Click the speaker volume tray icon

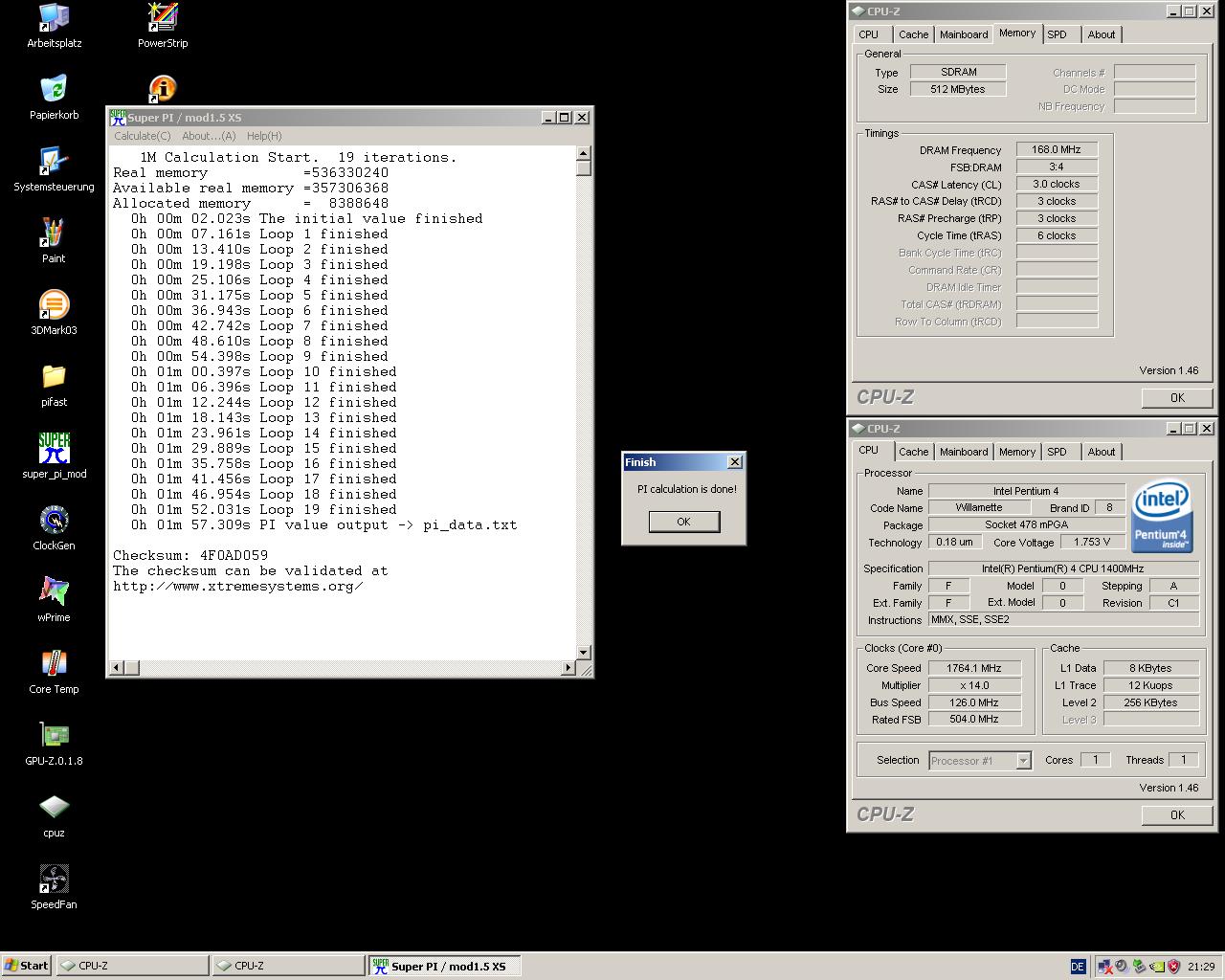tap(1121, 967)
